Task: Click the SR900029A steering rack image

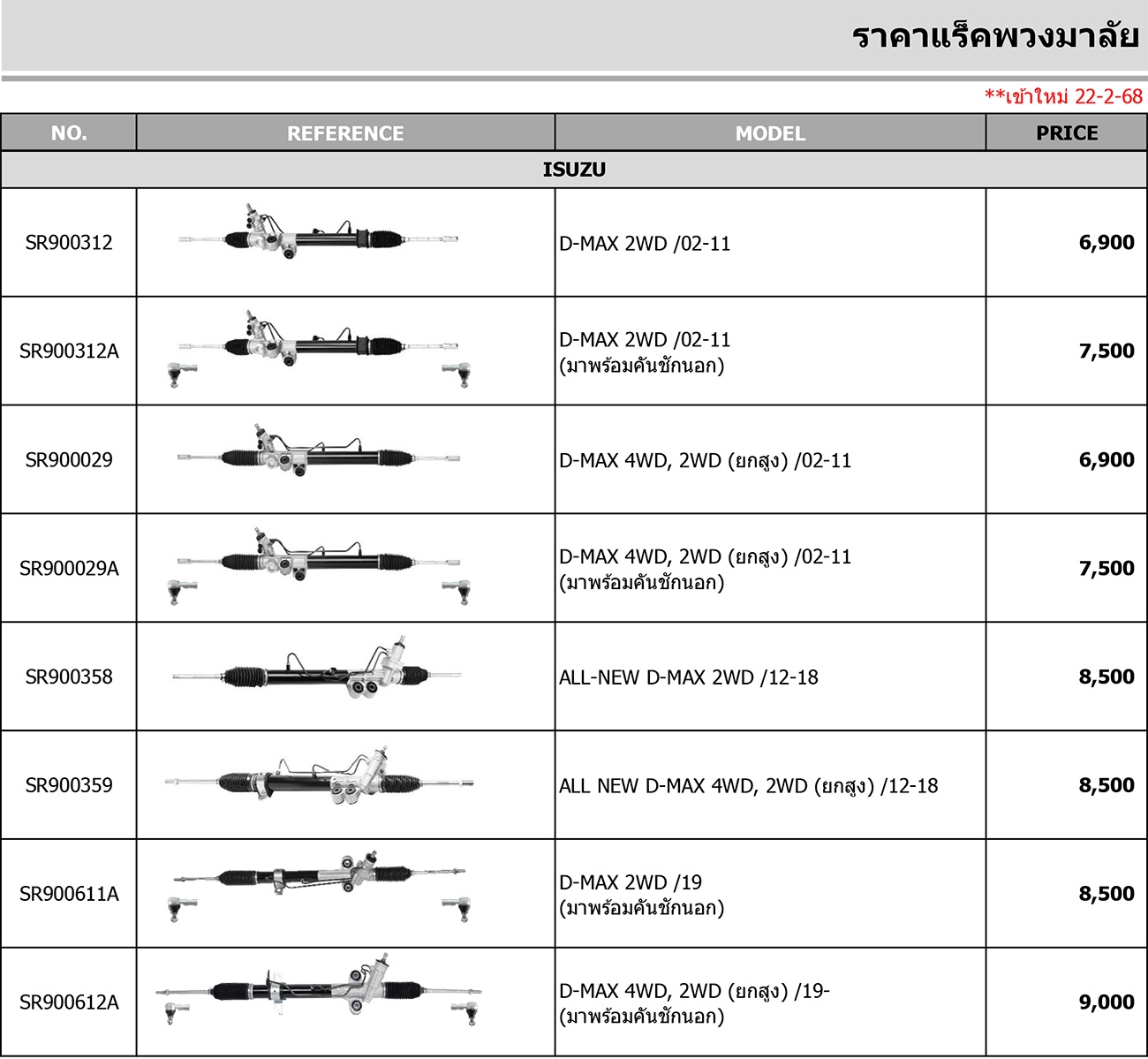Action: click(318, 566)
